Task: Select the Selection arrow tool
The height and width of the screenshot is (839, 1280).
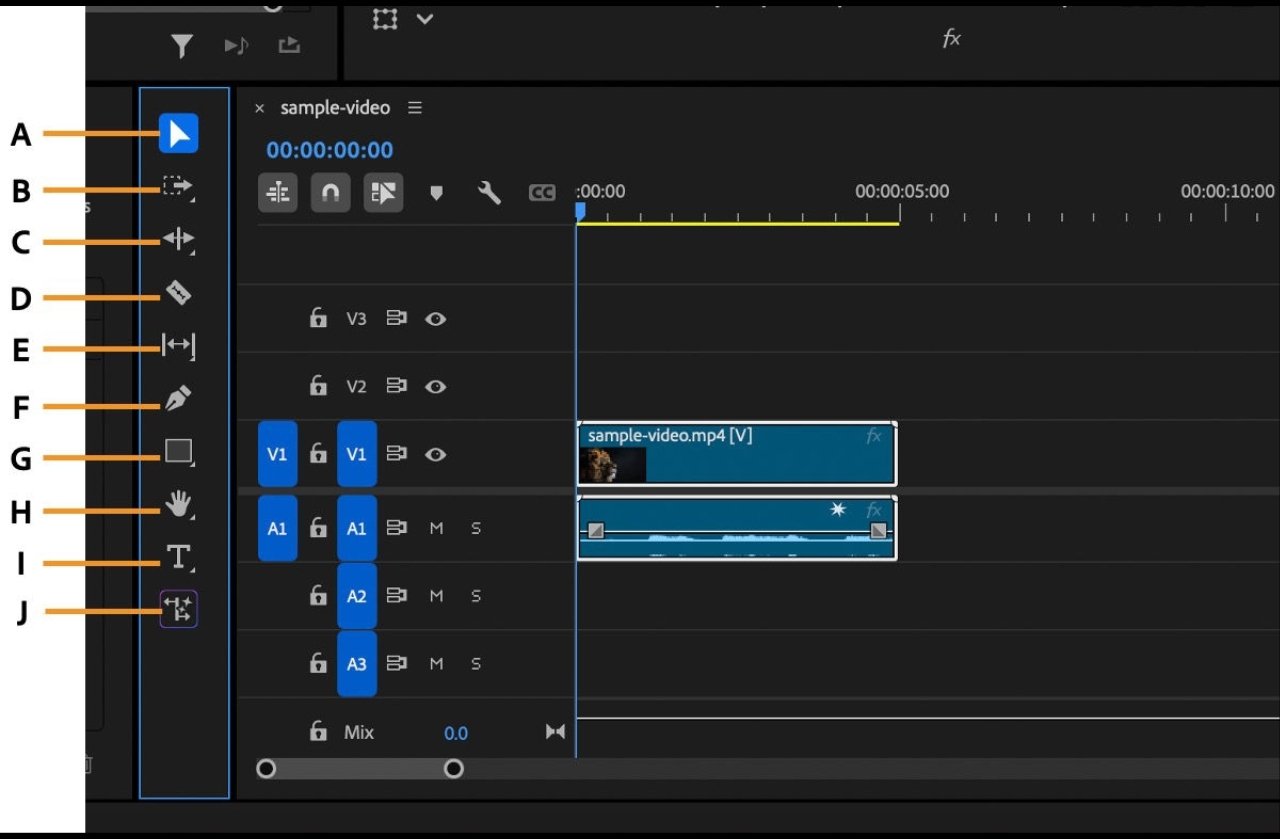Action: pyautogui.click(x=178, y=134)
